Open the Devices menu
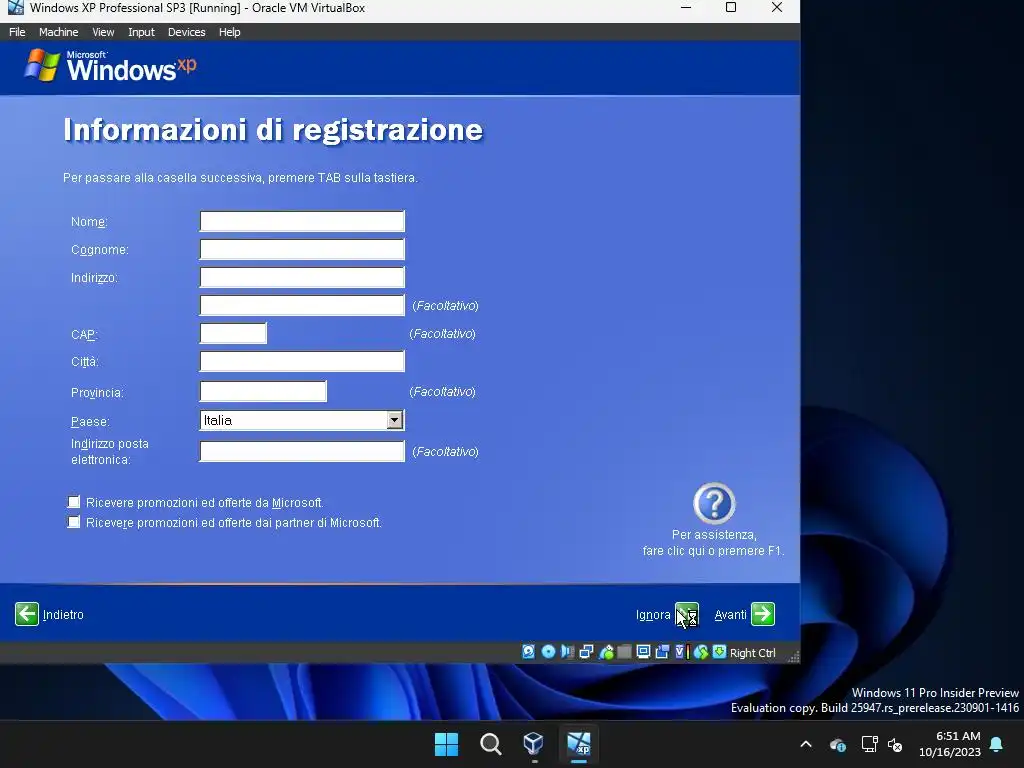Image resolution: width=1024 pixels, height=768 pixels. tap(186, 32)
